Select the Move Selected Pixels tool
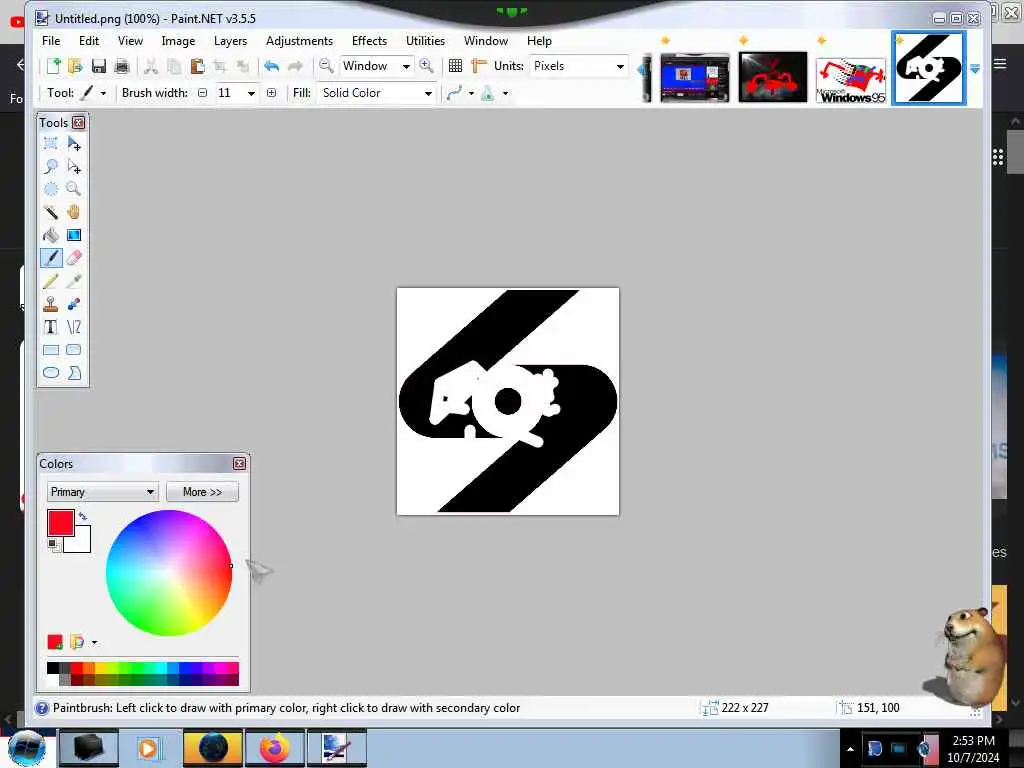The height and width of the screenshot is (768, 1024). coord(74,143)
